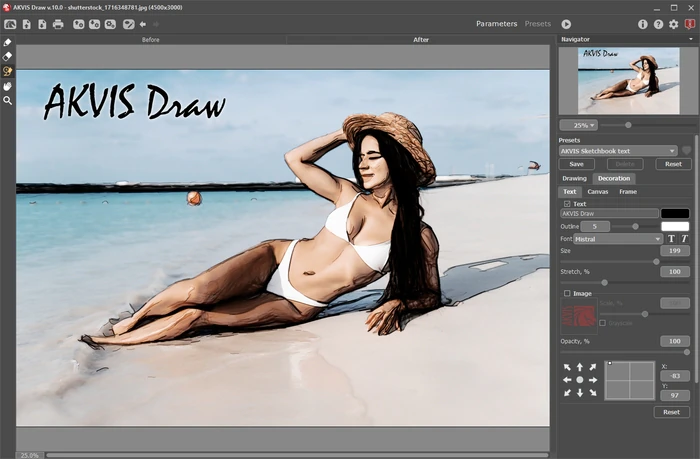Move text to top-right with diagonal arrow
Screen dimensions: 700x459
click(592, 367)
